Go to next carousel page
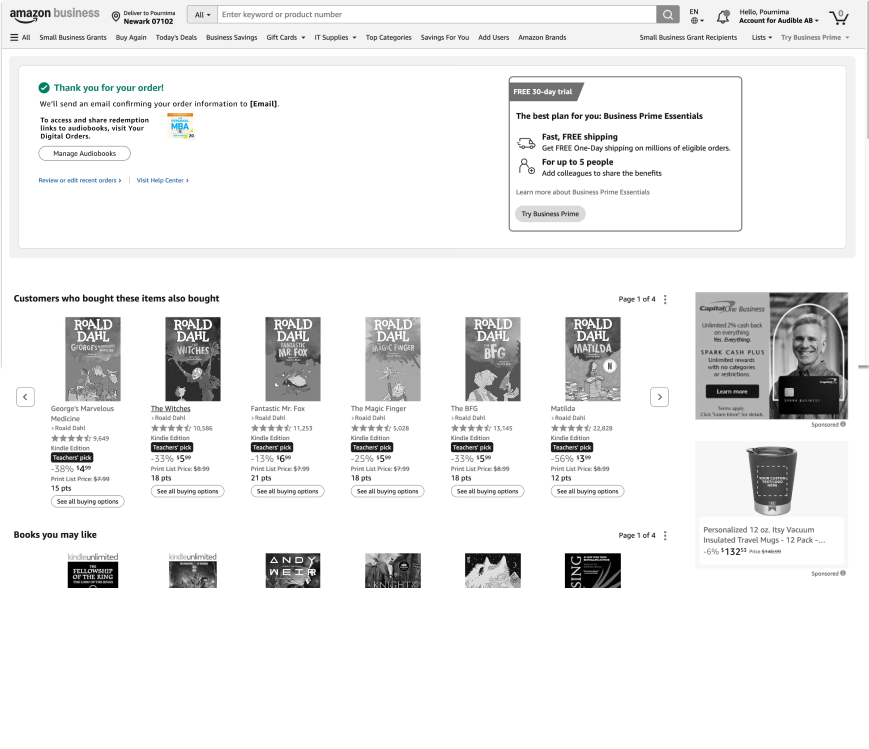Screen dimensions: 869x749 pos(659,397)
